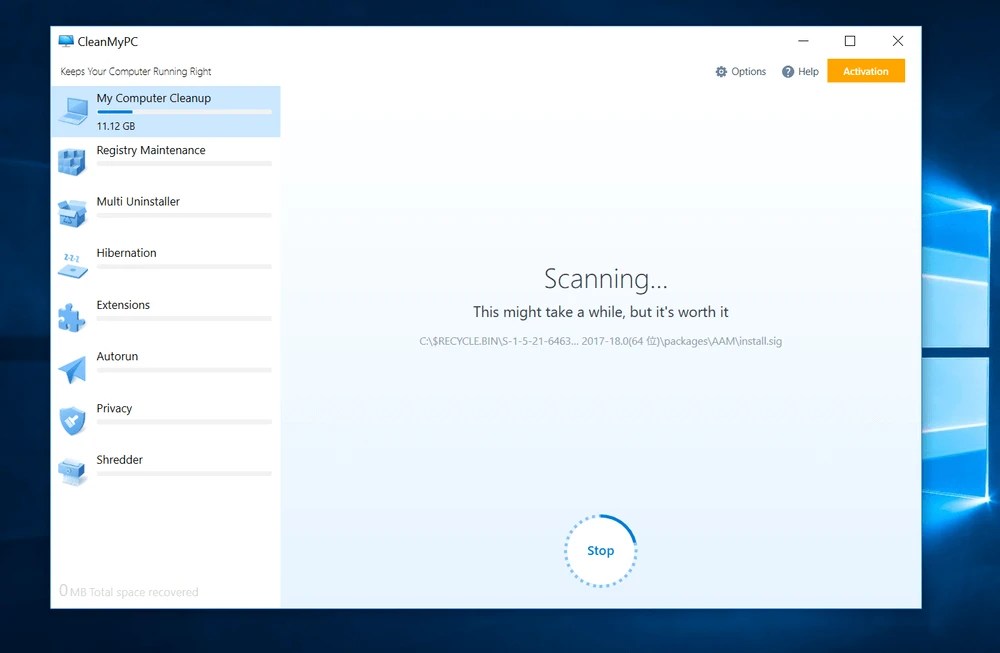Open Multi Uninstaller via its box icon

pyautogui.click(x=72, y=212)
